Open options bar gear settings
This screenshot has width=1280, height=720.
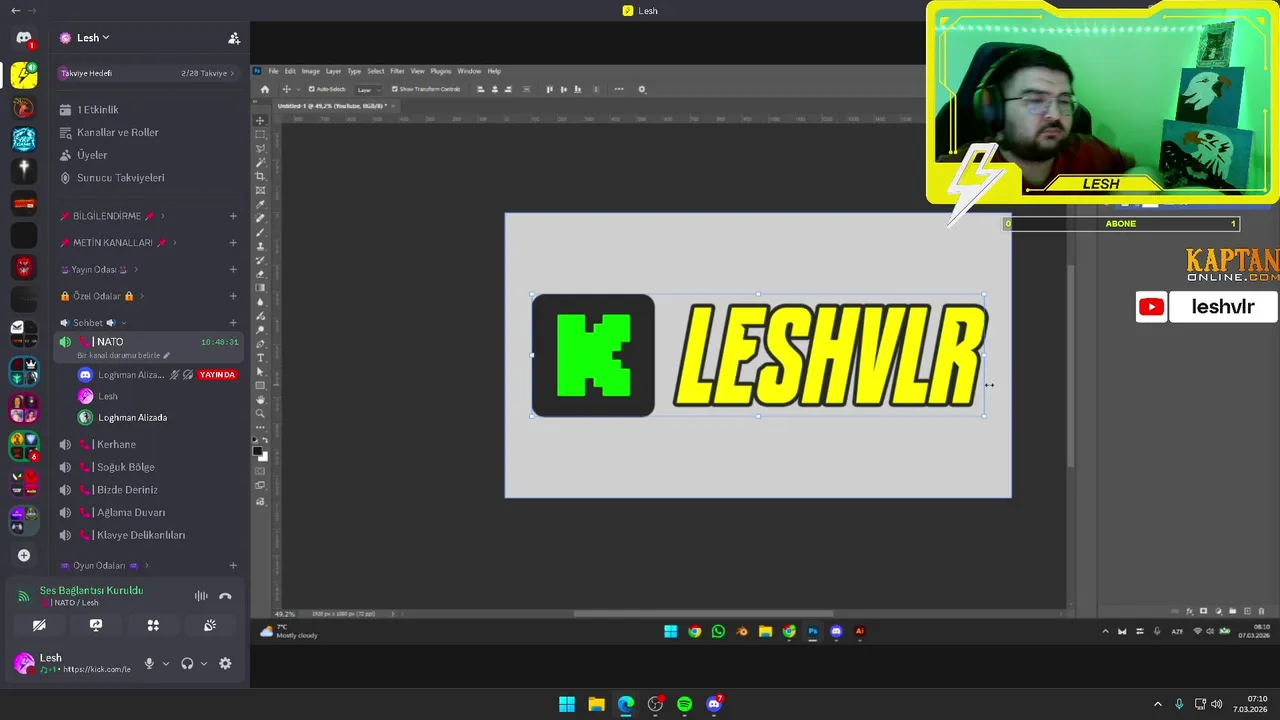(642, 89)
